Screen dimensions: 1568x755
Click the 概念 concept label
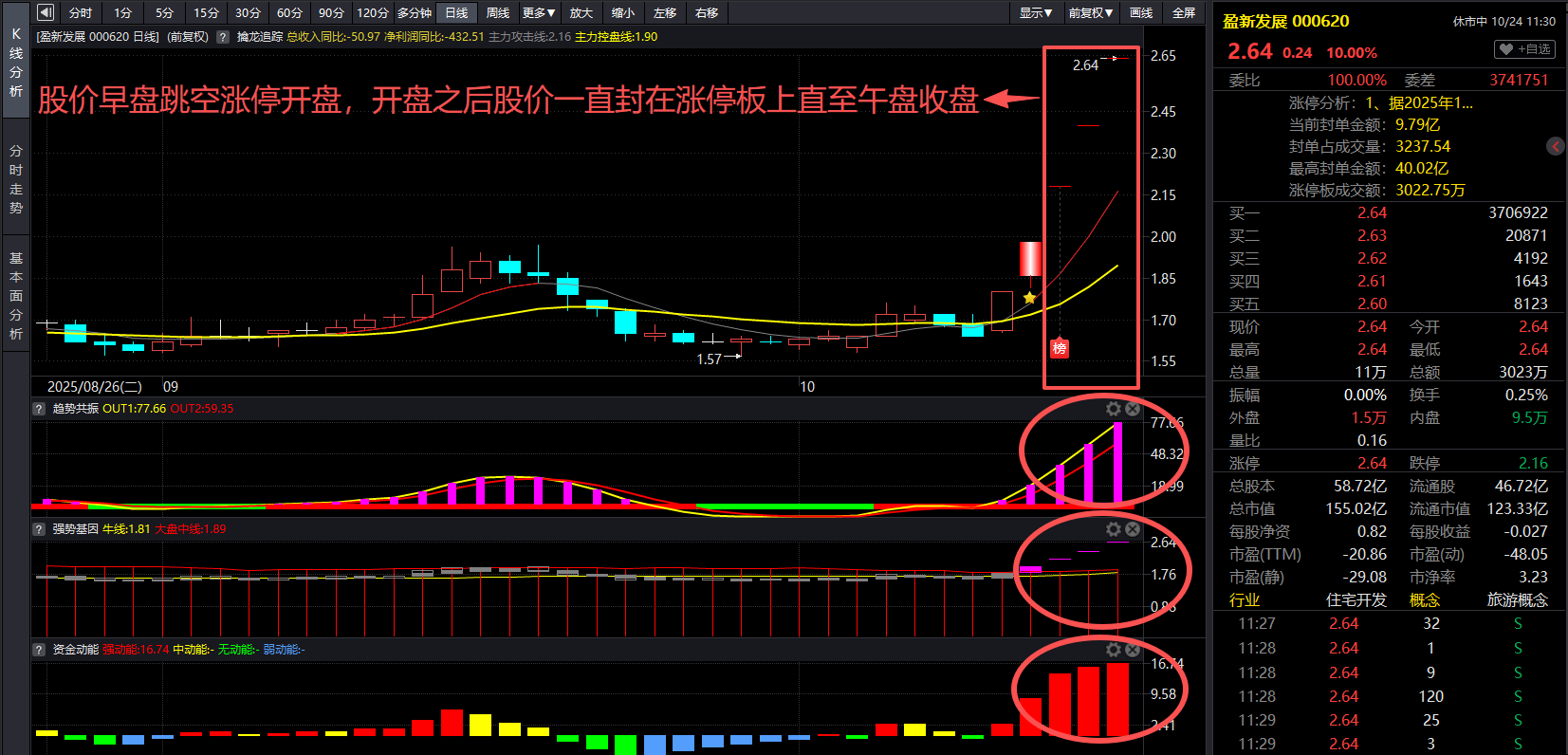point(1424,599)
